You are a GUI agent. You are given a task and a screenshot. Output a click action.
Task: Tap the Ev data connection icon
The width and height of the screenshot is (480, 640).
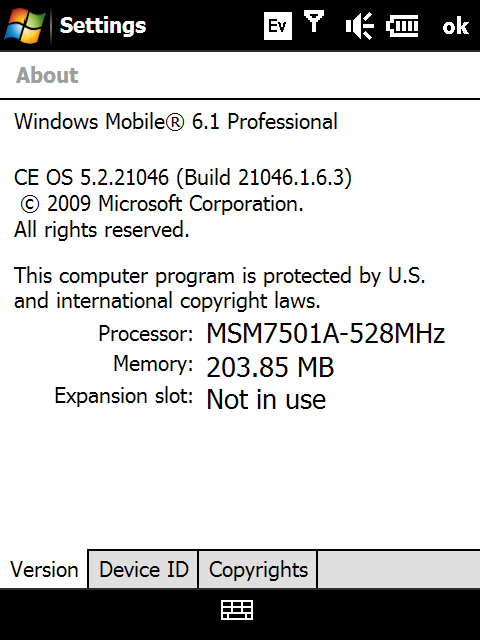(278, 26)
